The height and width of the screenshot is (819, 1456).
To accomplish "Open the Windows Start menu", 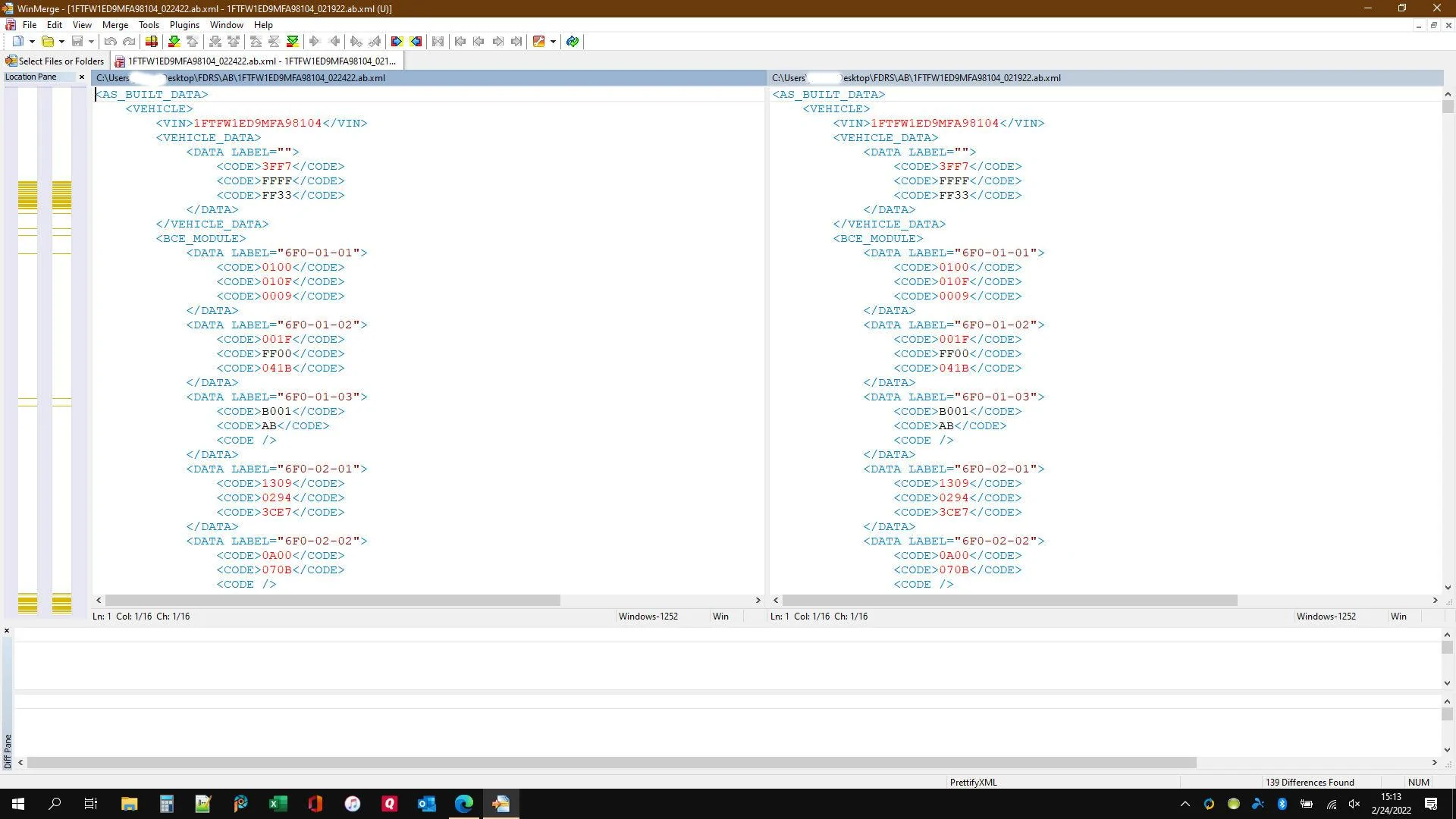I will click(18, 804).
